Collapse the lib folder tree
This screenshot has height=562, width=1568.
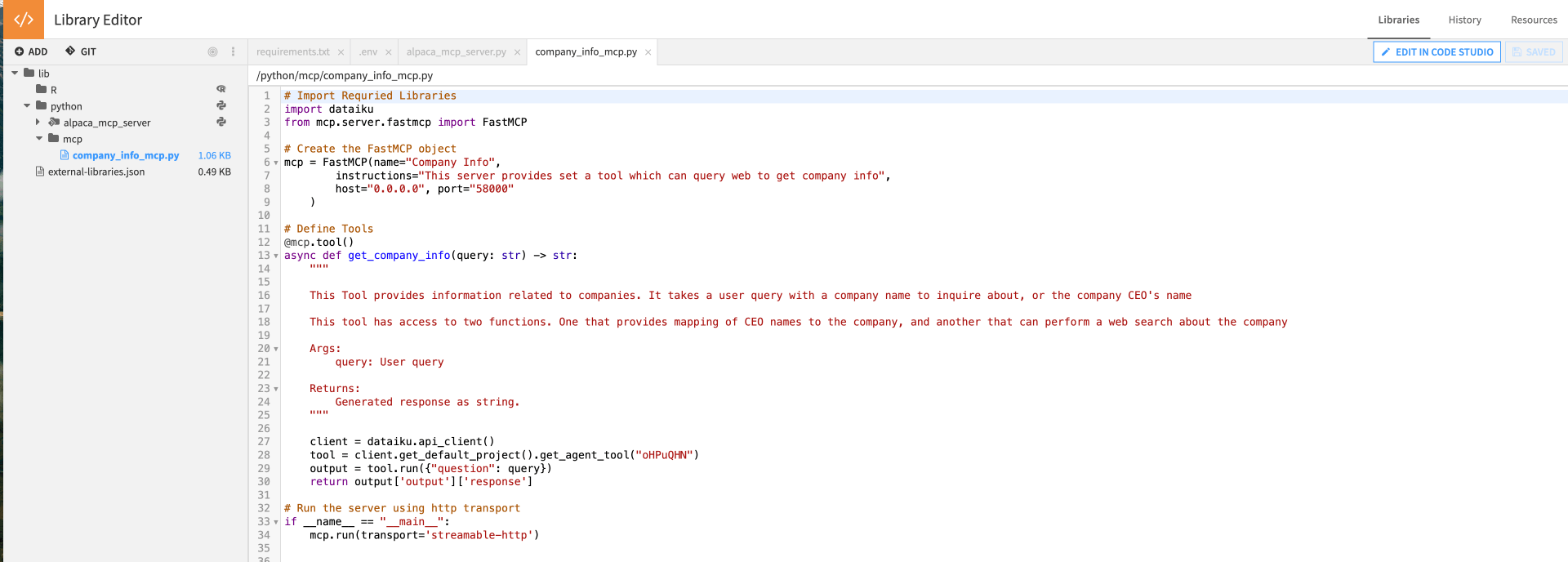[15, 73]
